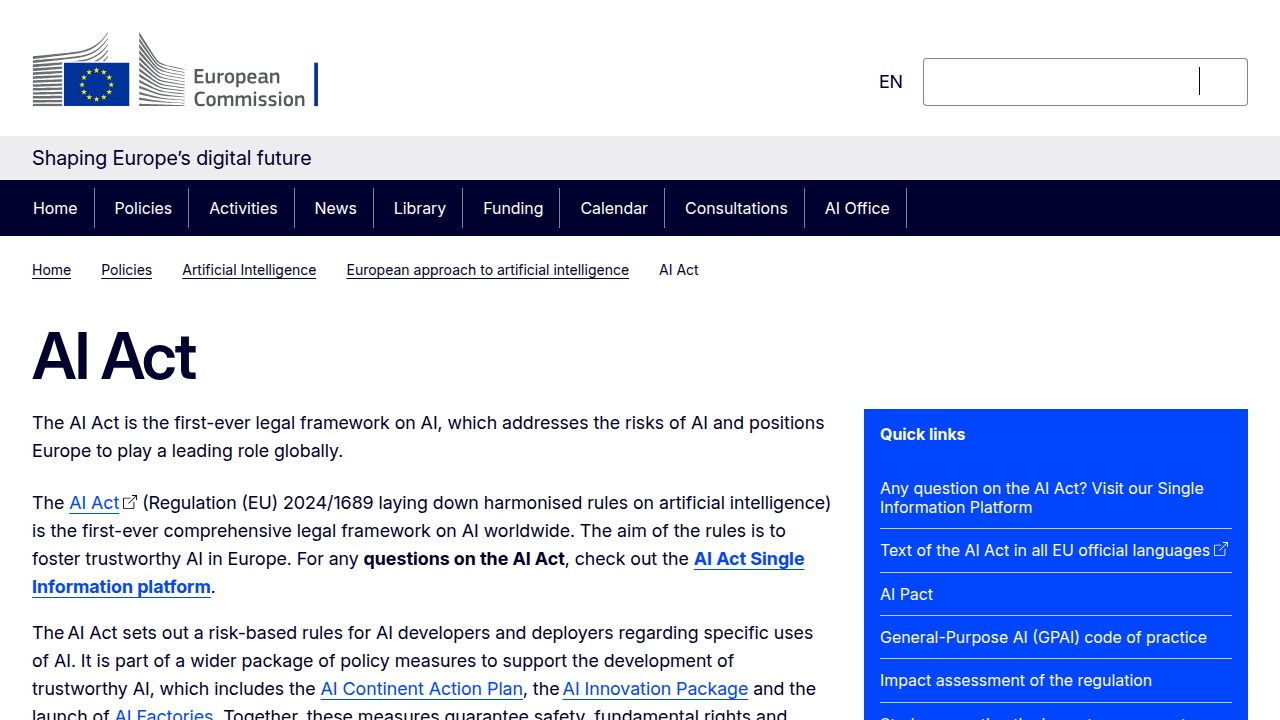This screenshot has height=720, width=1280.
Task: Open the AI Innovation Package link
Action: coord(655,689)
